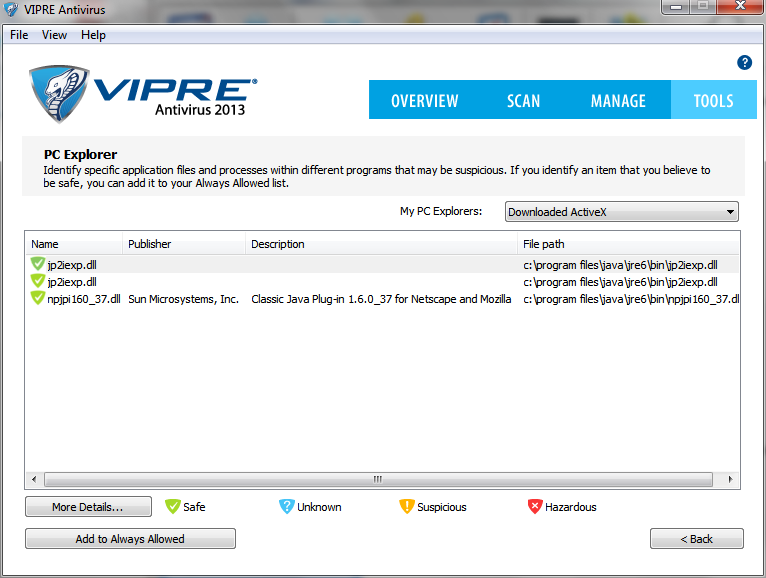Open the View menu
Screen dimensions: 766x578
tap(54, 35)
